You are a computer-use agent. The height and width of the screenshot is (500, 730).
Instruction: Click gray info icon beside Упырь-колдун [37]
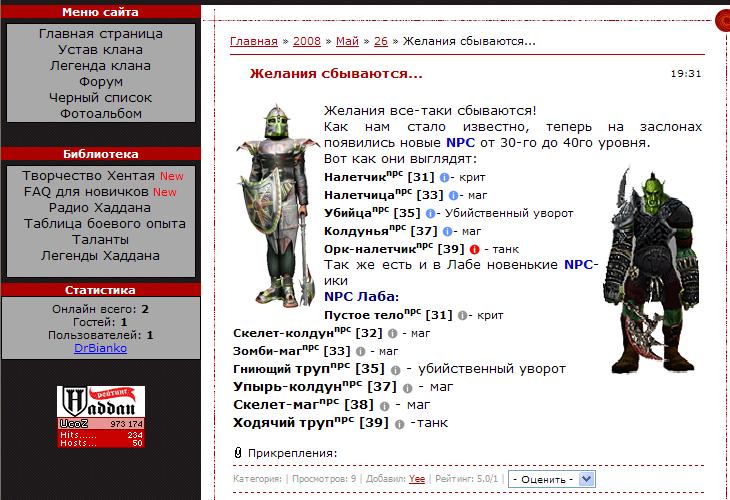tap(407, 388)
